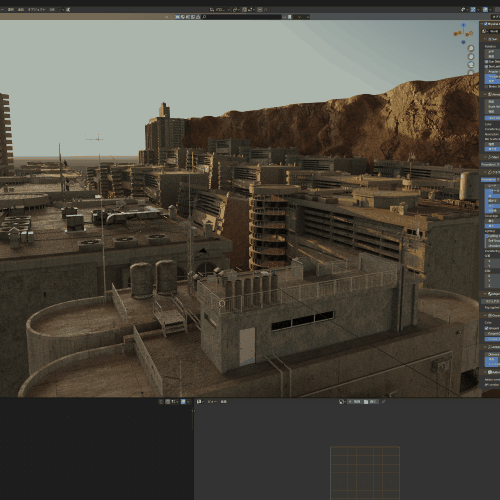
Task: Open the snap-to options dropdown
Action: (251, 10)
